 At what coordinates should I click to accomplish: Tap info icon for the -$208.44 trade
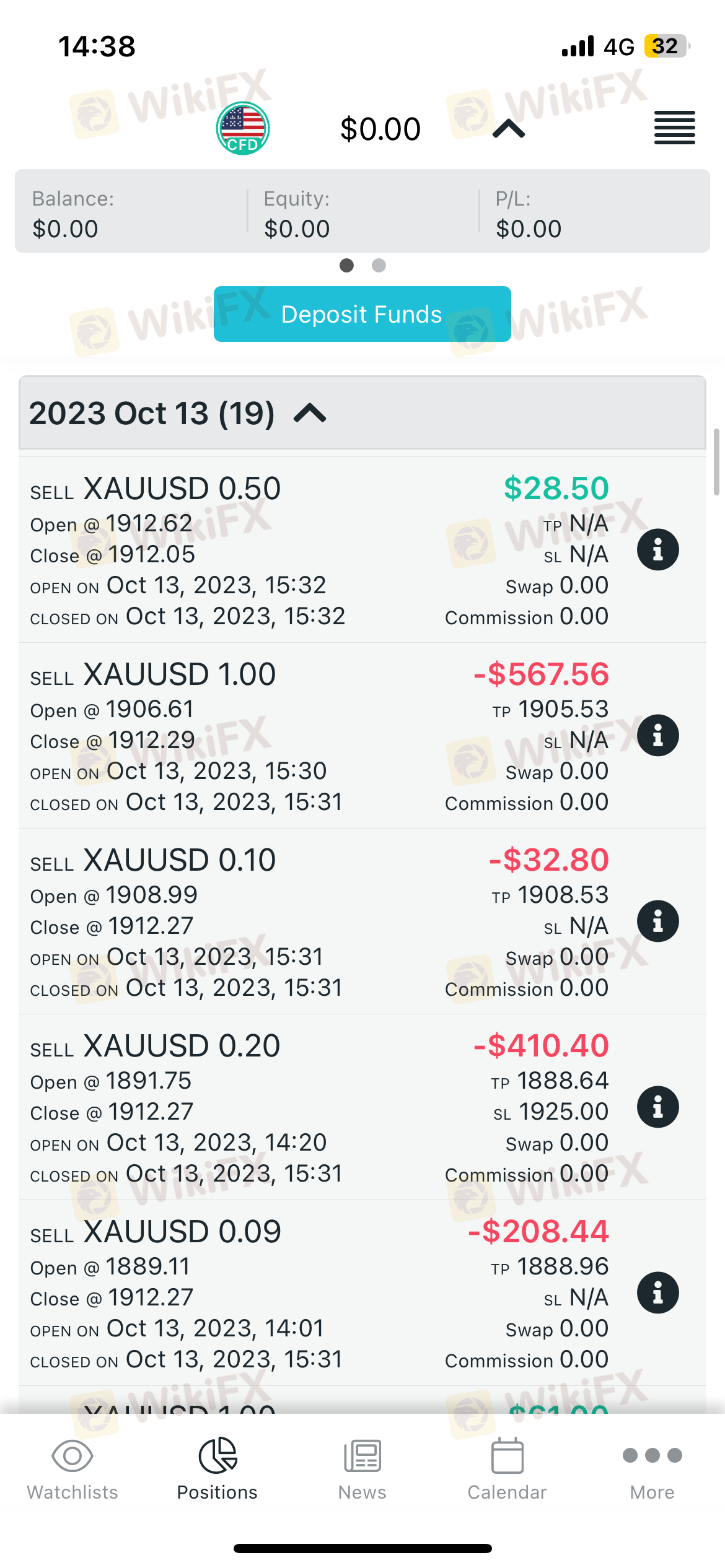point(657,1293)
